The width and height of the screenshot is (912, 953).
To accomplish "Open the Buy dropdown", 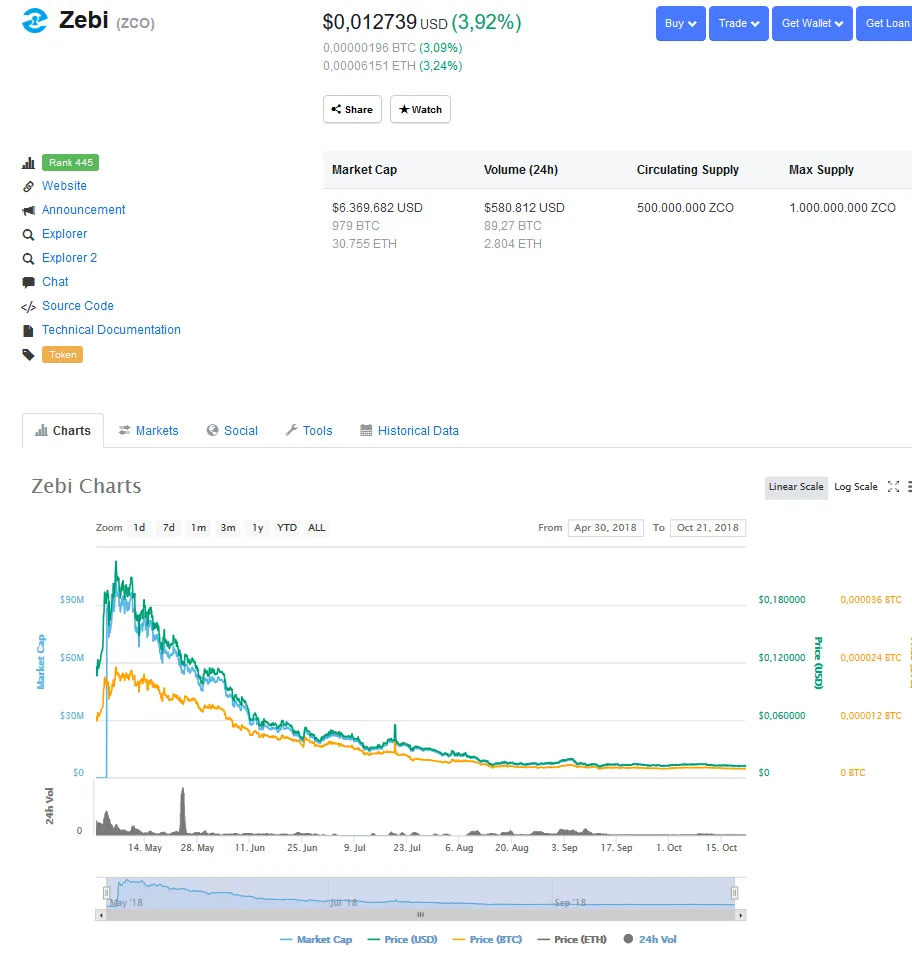I will [681, 24].
